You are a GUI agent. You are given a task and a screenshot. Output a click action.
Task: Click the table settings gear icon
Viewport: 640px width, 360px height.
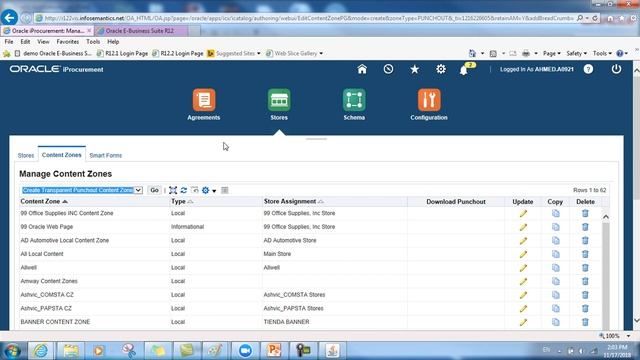(x=205, y=190)
